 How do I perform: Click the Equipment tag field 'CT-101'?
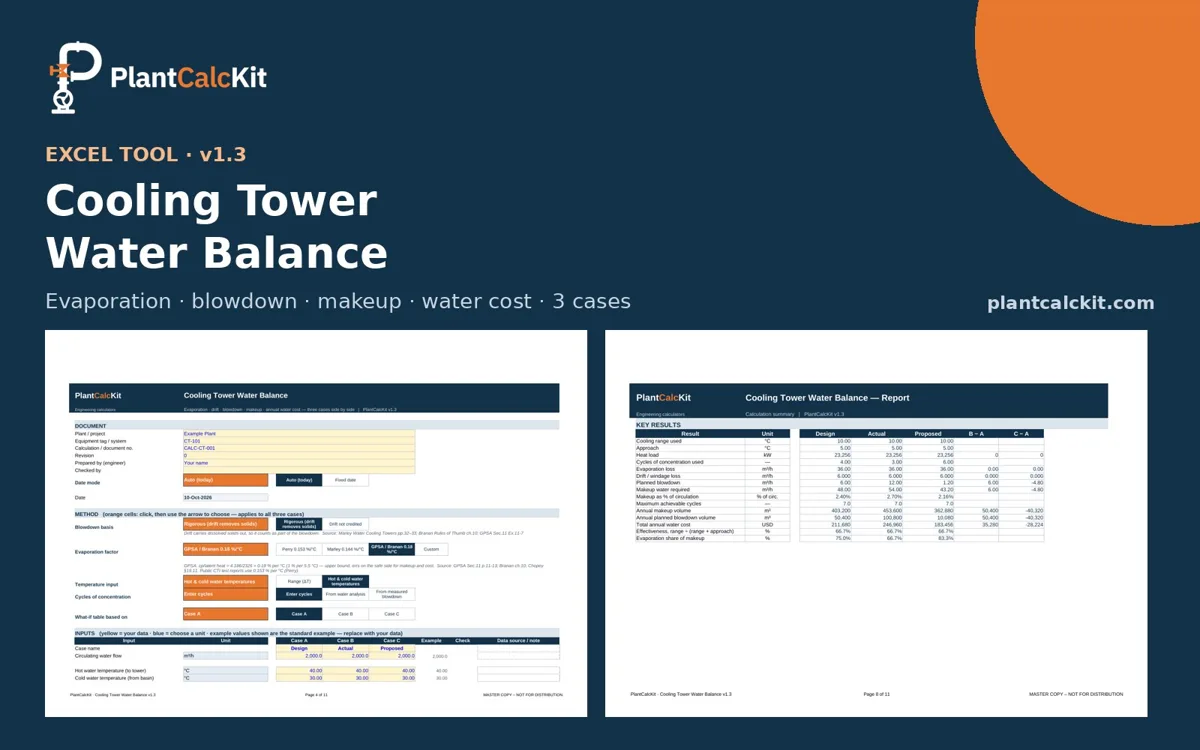point(298,441)
